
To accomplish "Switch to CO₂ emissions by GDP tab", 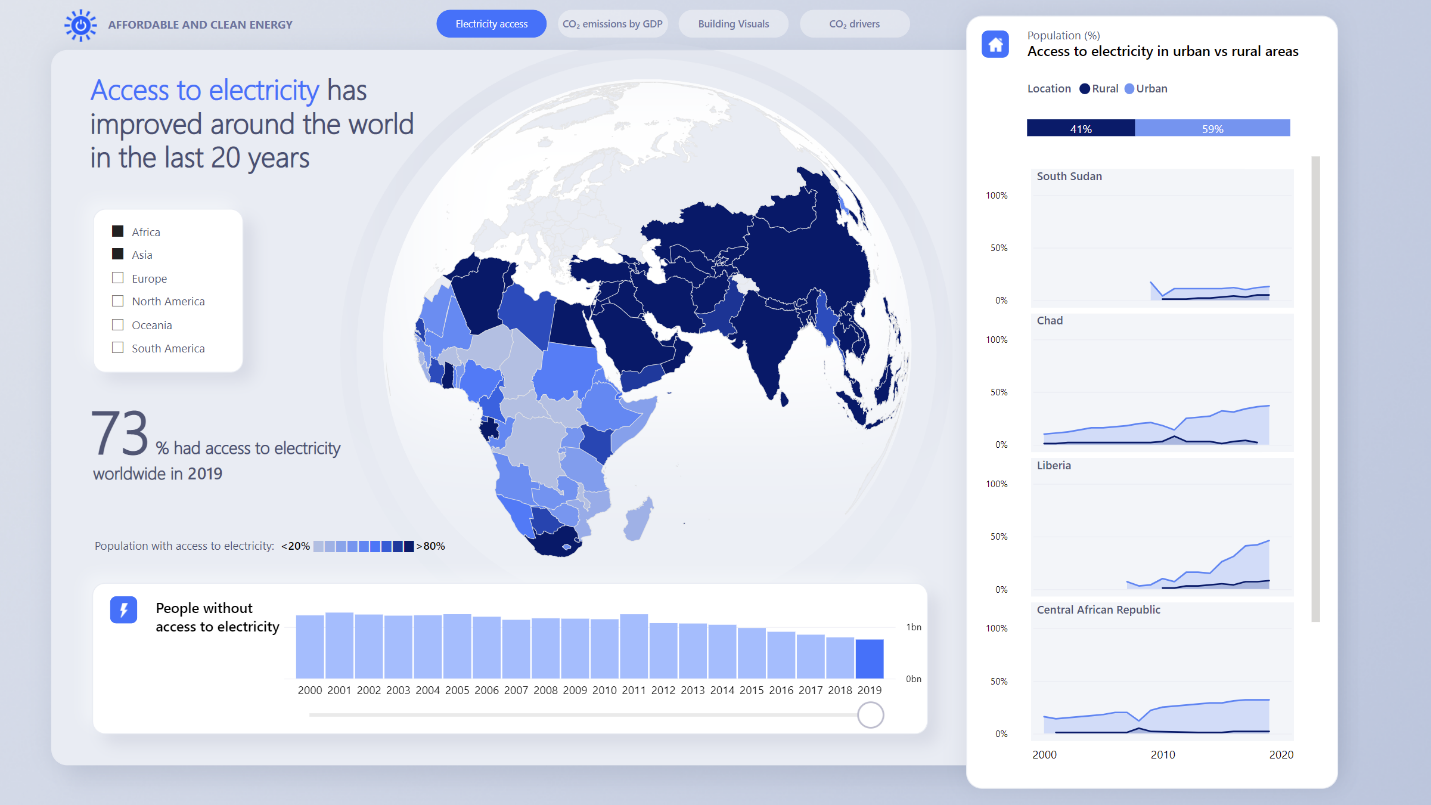I will point(614,24).
